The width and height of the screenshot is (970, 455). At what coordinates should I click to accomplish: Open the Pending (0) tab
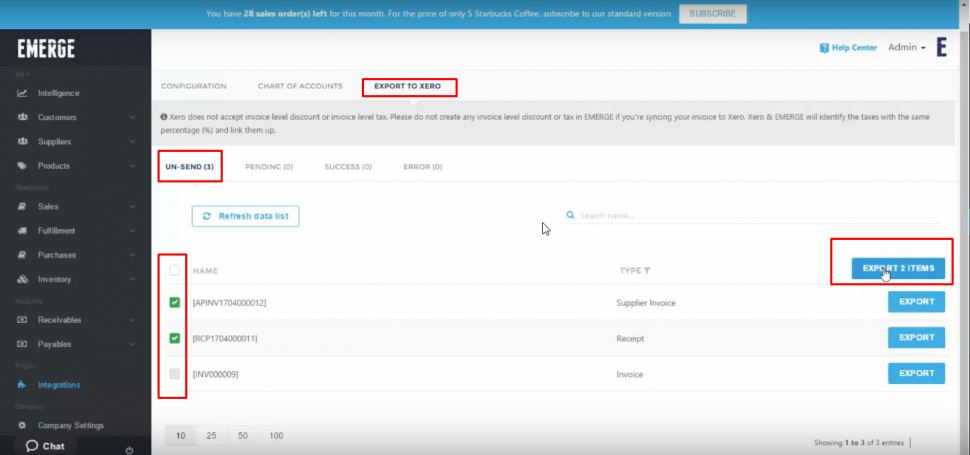(269, 167)
